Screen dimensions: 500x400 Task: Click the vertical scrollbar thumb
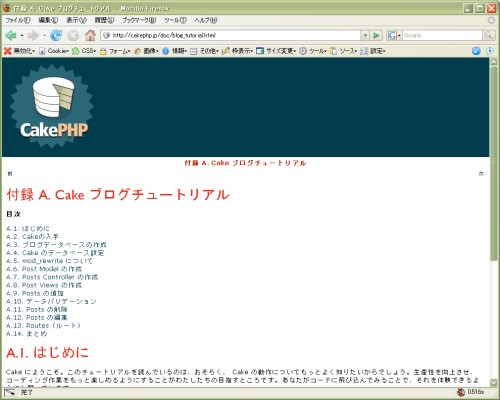click(494, 163)
